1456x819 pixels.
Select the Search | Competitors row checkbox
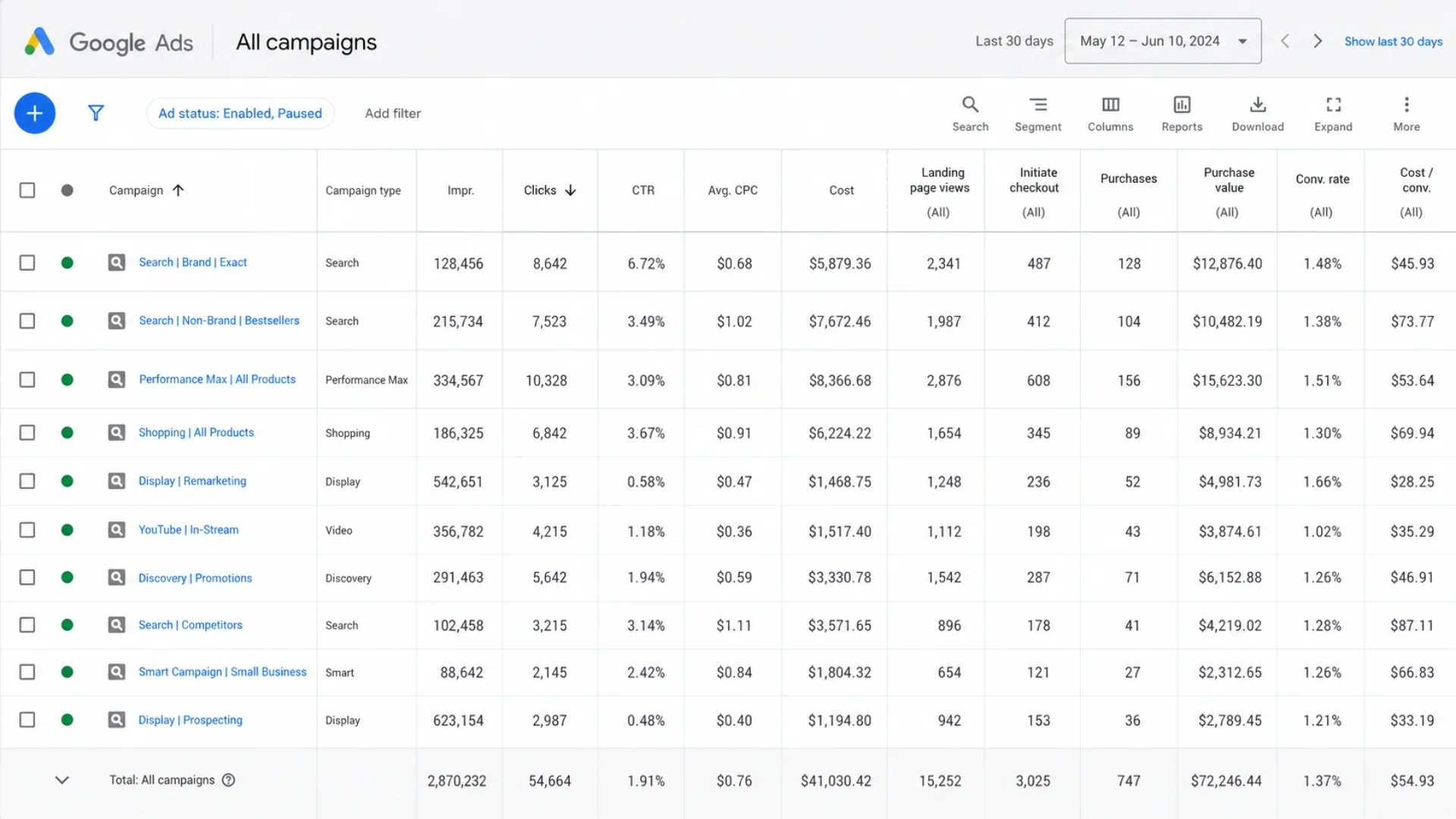click(27, 625)
